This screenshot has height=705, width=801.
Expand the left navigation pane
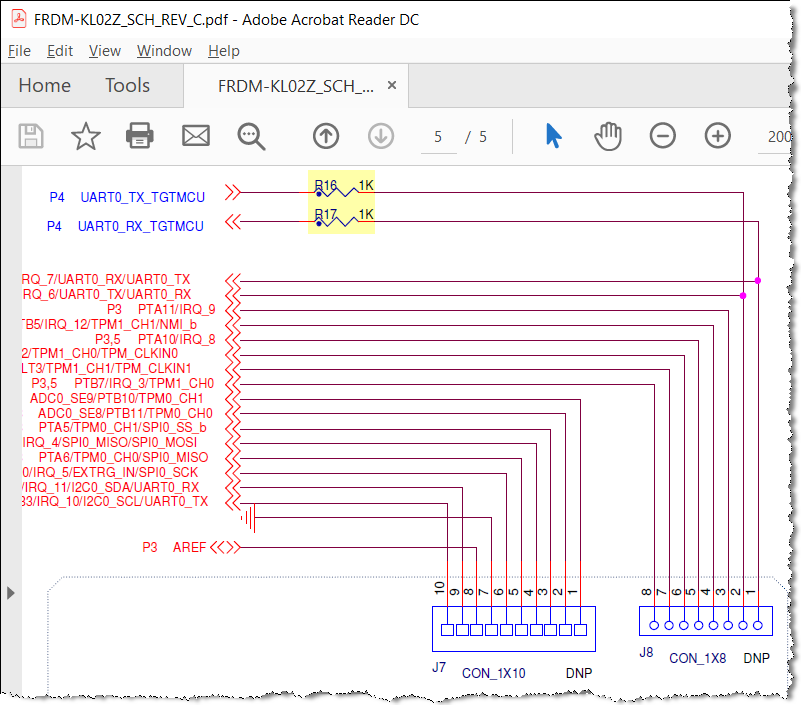(x=11, y=592)
